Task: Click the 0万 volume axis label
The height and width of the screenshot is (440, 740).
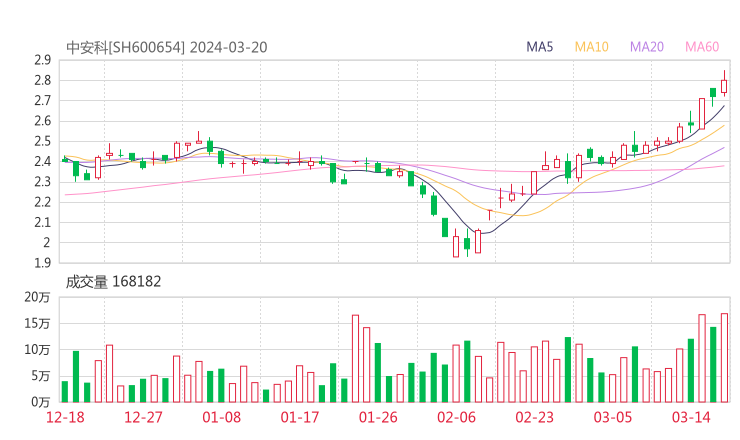Action: pos(41,402)
